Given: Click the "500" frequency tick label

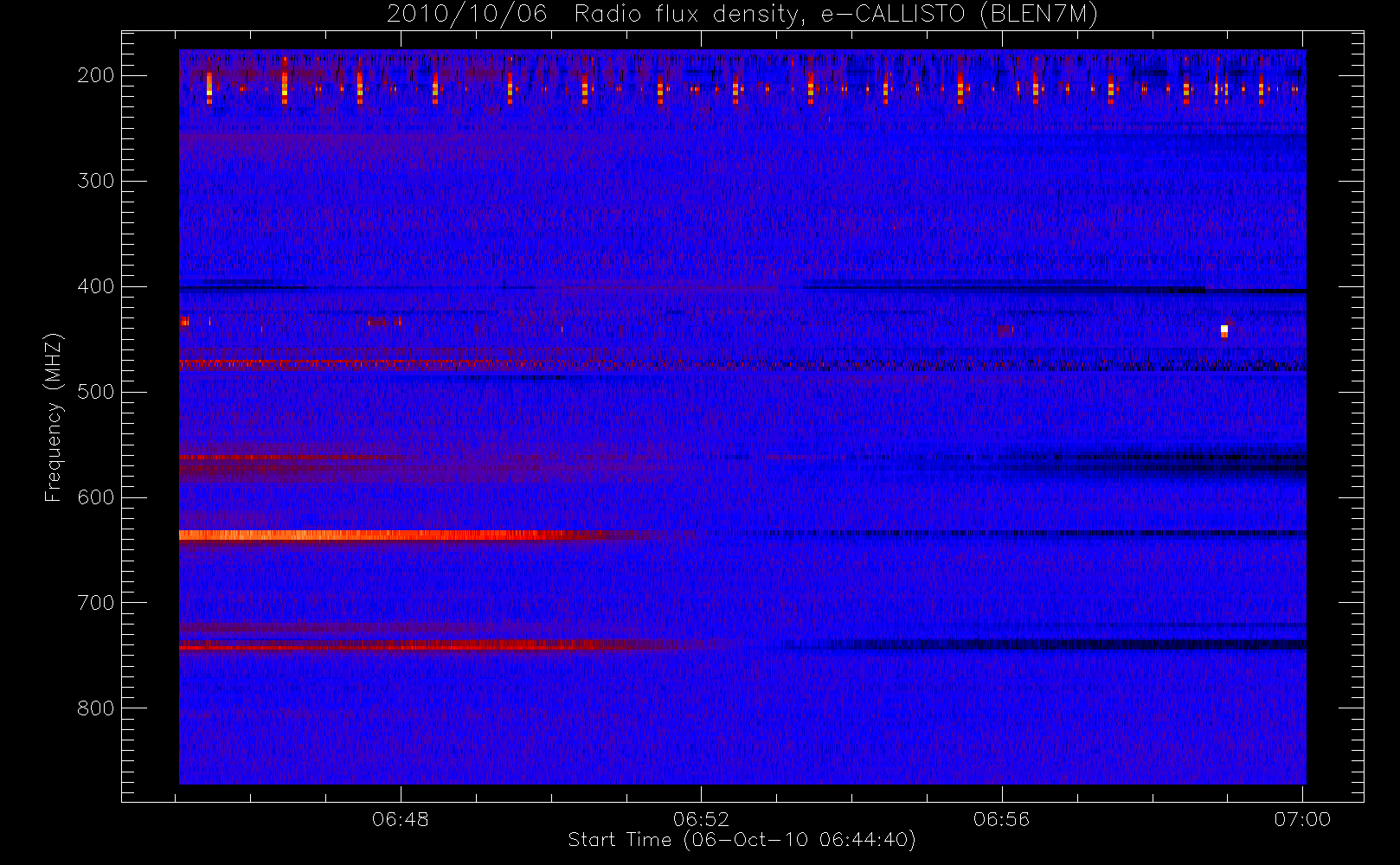Looking at the screenshot, I should [96, 392].
